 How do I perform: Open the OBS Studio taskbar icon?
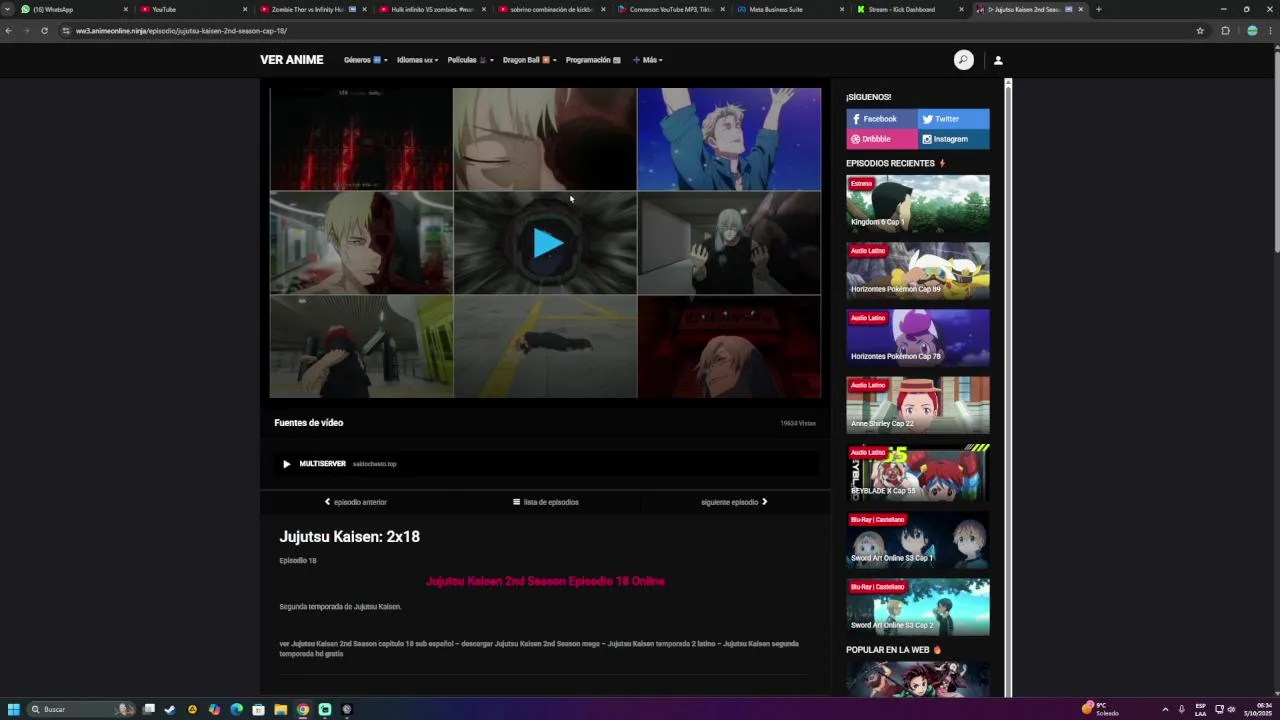tap(347, 709)
